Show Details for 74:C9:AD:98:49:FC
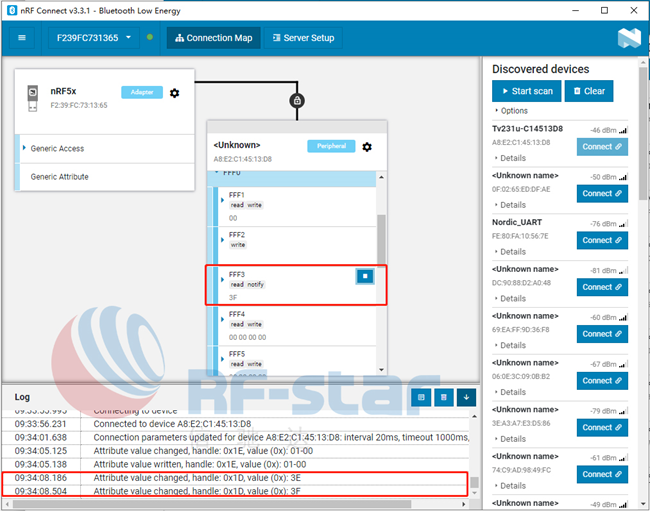650x511 pixels. (x=510, y=486)
